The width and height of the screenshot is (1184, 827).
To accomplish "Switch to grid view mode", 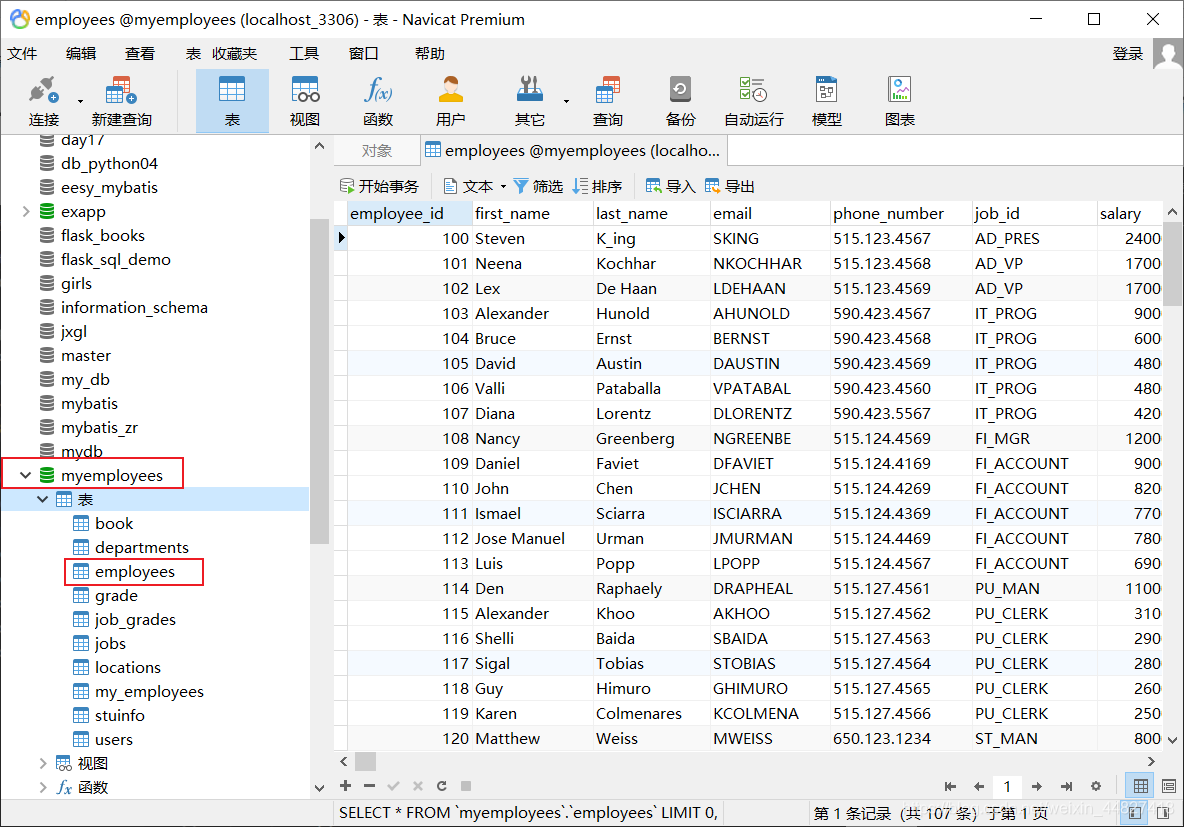I will click(1141, 786).
